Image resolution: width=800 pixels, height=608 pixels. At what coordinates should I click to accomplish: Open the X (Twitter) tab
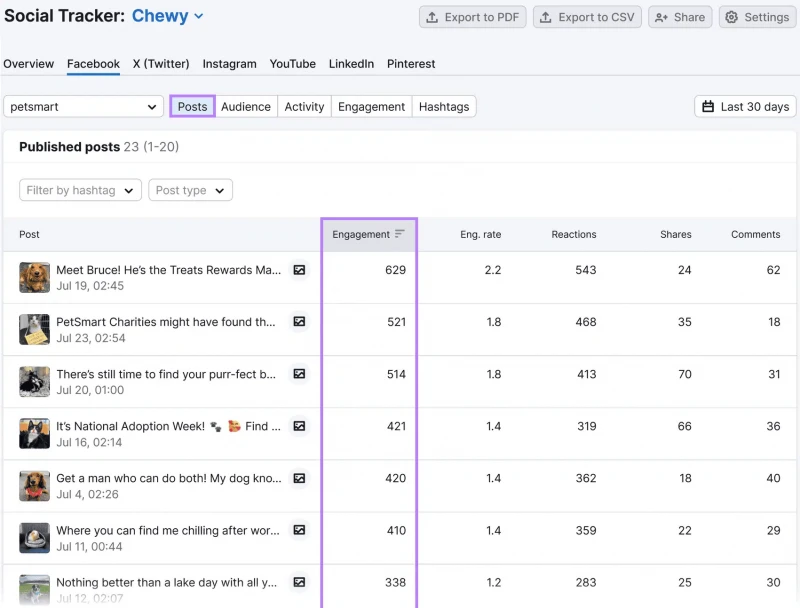(x=161, y=64)
